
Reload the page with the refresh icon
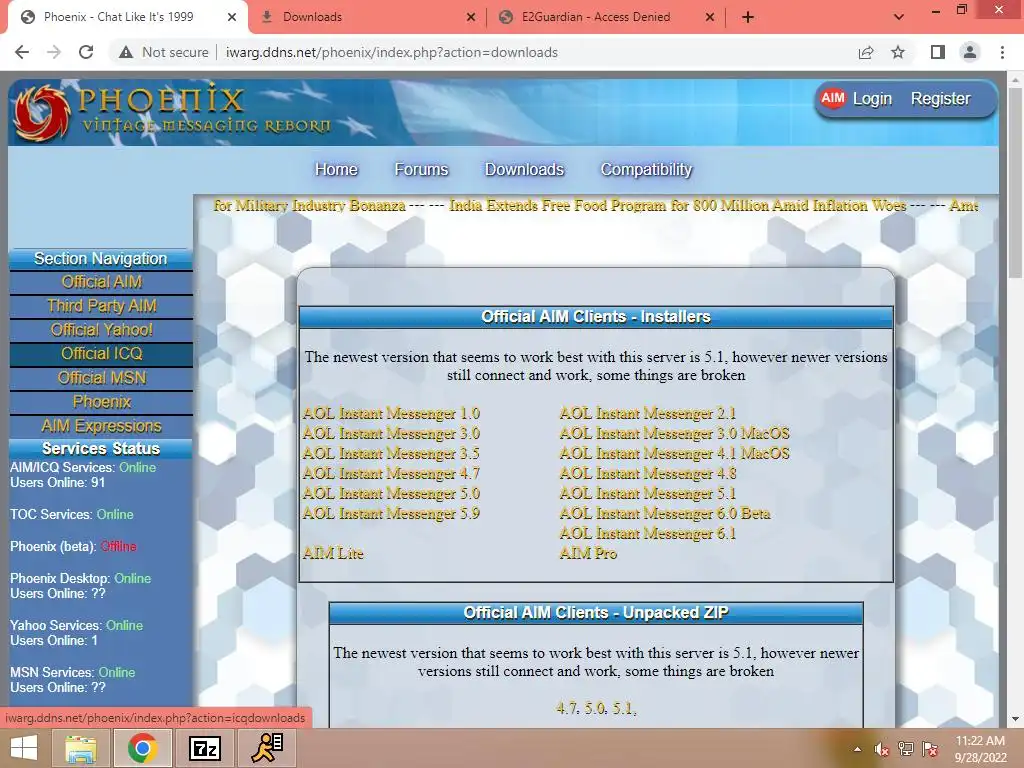pyautogui.click(x=86, y=52)
